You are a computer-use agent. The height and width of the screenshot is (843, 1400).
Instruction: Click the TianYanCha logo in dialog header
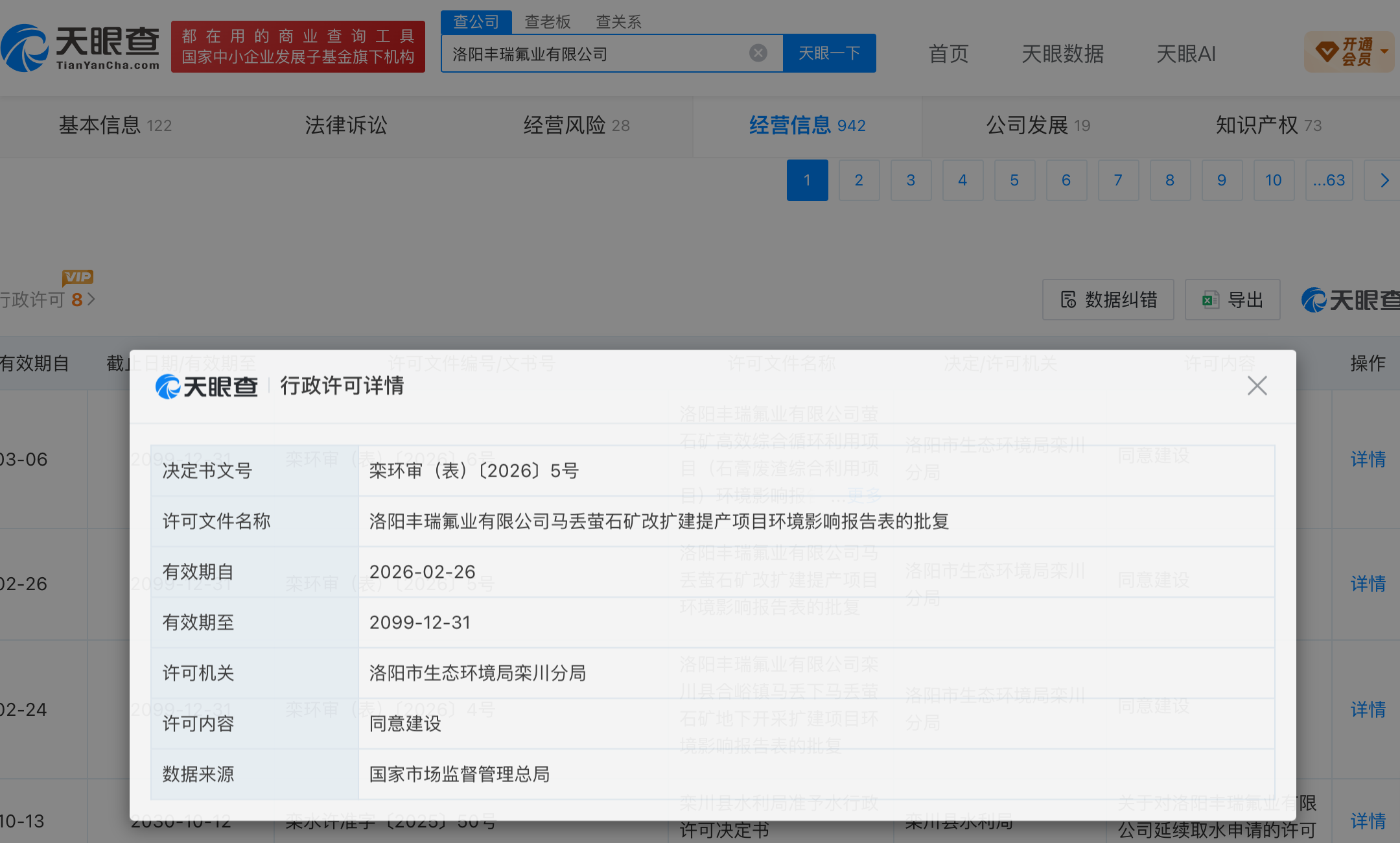coord(206,386)
